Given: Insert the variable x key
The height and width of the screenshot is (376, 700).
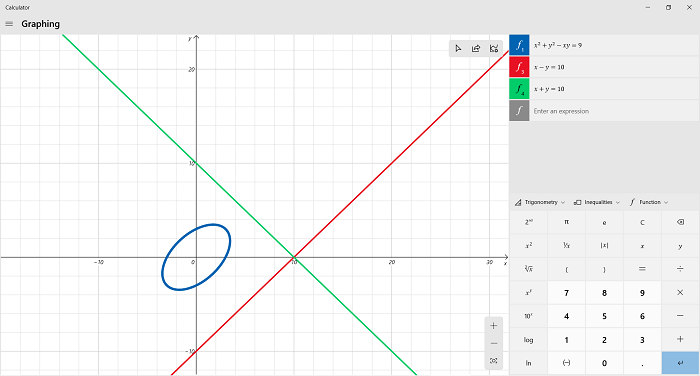Looking at the screenshot, I should click(x=642, y=246).
